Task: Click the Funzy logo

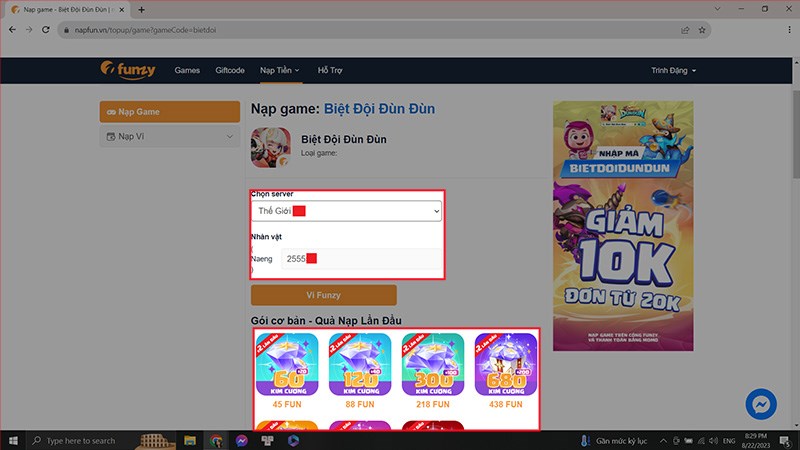Action: [x=128, y=70]
